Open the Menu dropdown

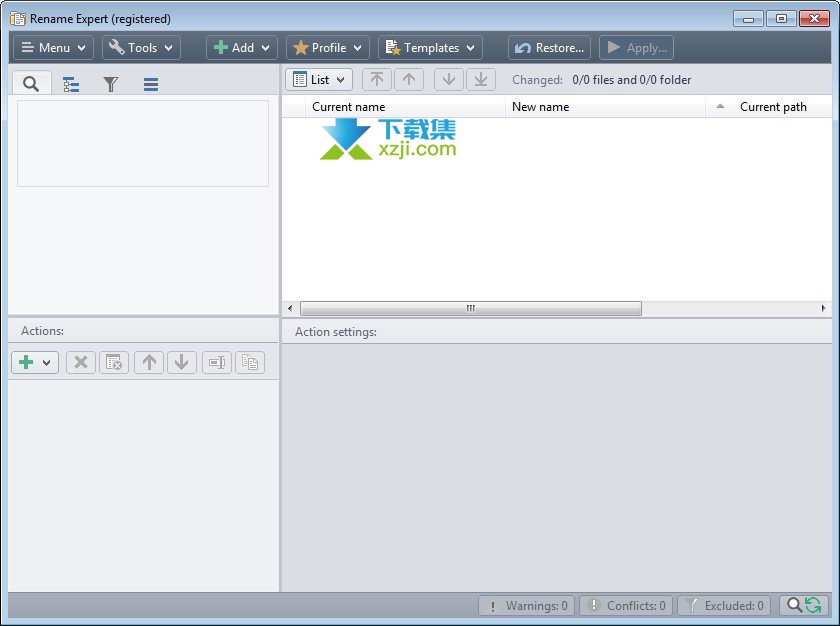click(53, 48)
